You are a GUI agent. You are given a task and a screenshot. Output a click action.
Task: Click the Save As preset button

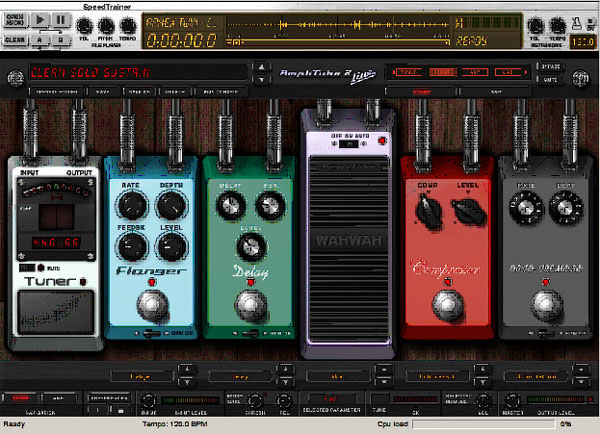click(x=139, y=92)
